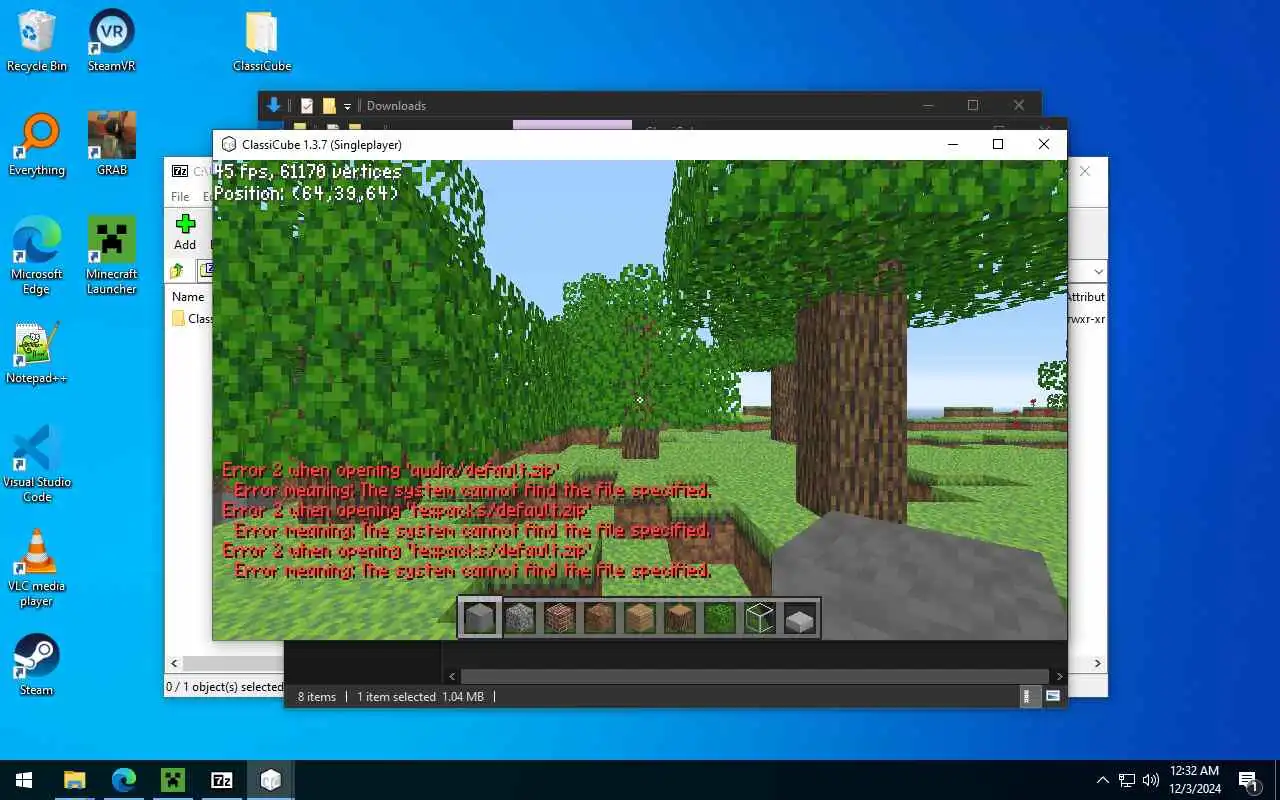Click the Name column header in 7-Zip
The width and height of the screenshot is (1280, 800).
pos(188,297)
